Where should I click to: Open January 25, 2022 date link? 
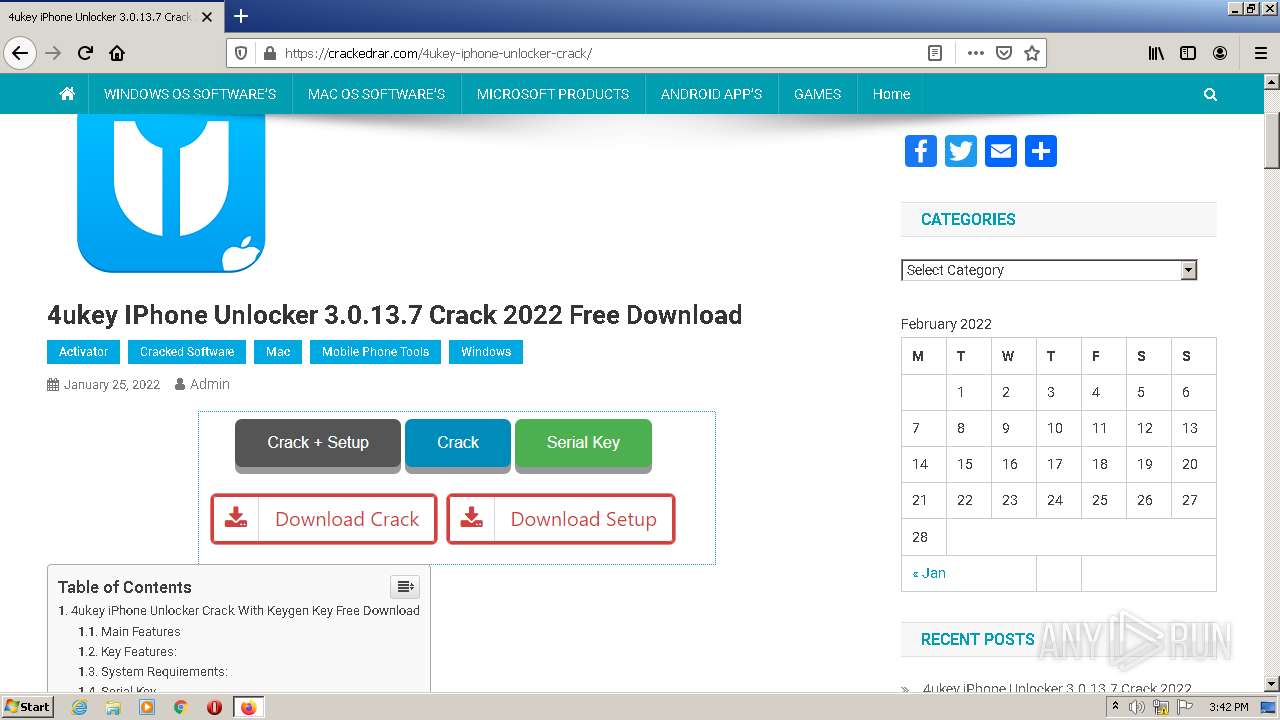[x=111, y=384]
